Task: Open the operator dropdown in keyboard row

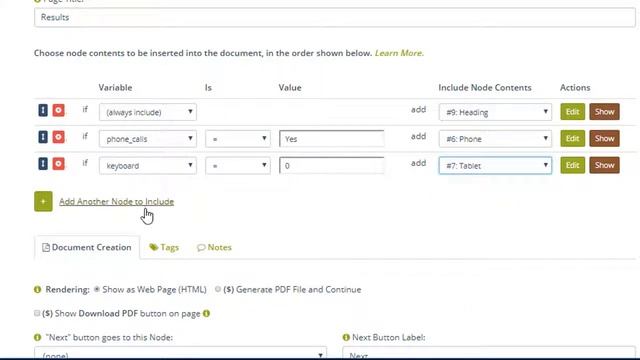Action: (x=238, y=165)
